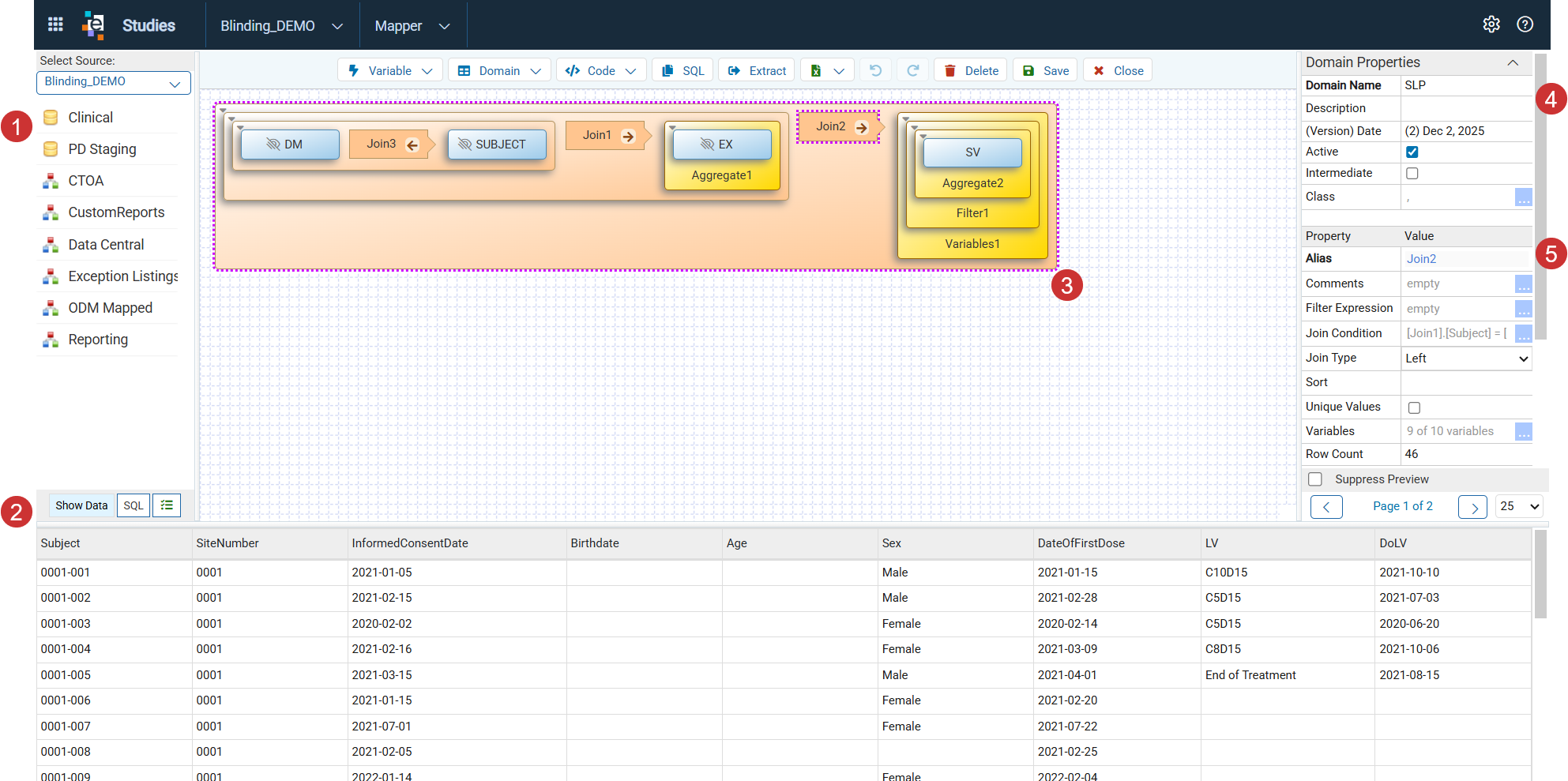Click the redo arrow icon
This screenshot has width=1568, height=781.
click(912, 70)
